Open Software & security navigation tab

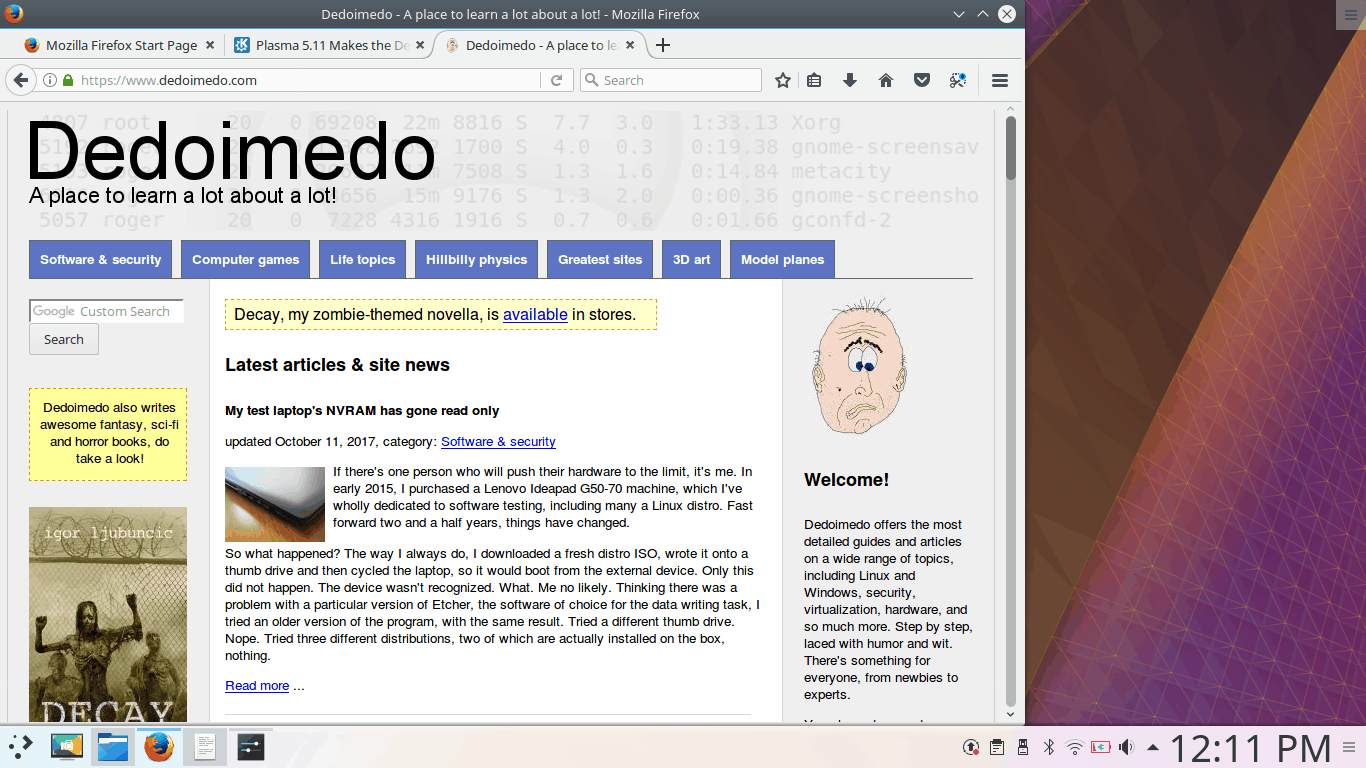100,259
